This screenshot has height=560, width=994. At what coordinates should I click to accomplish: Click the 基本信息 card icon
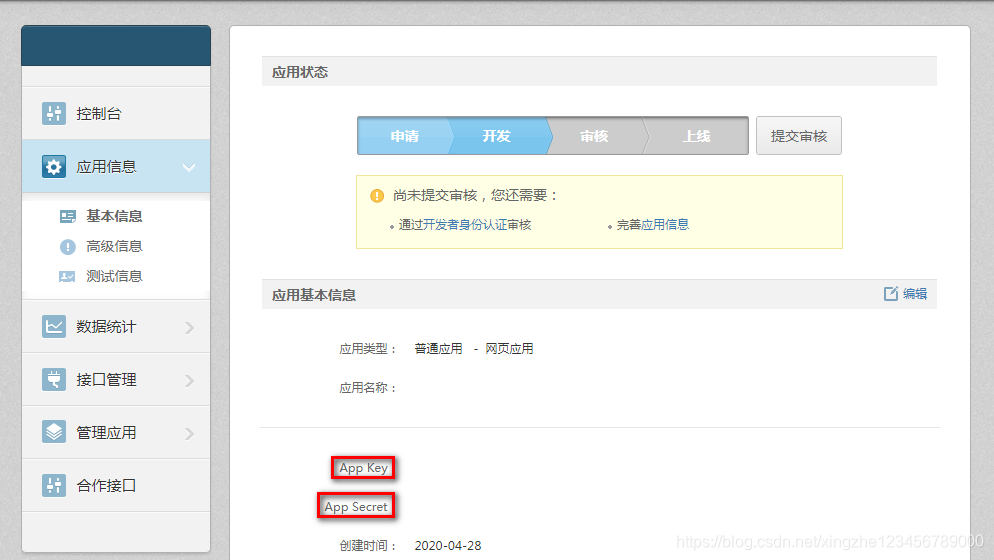(68, 216)
